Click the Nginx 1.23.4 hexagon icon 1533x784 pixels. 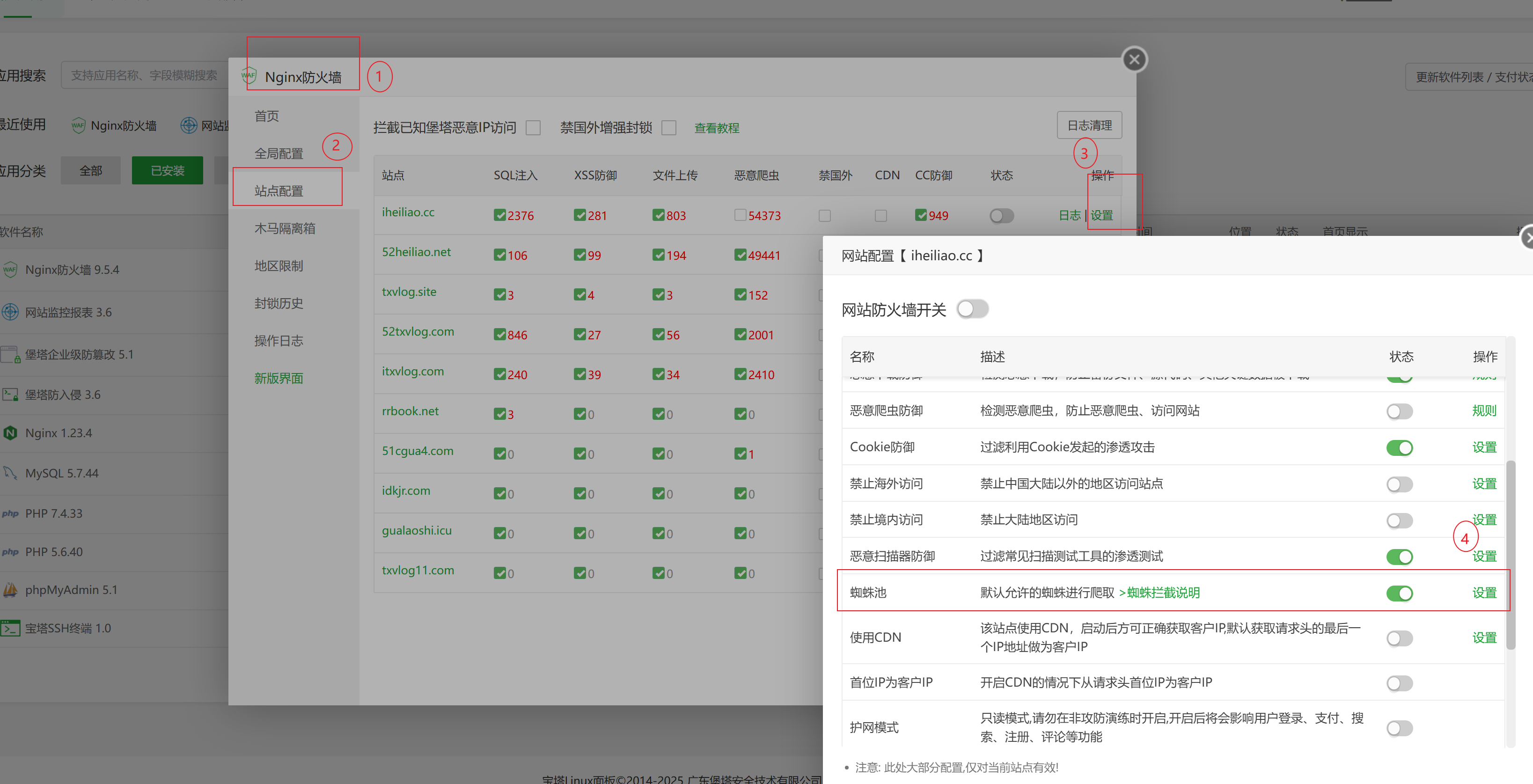10,433
